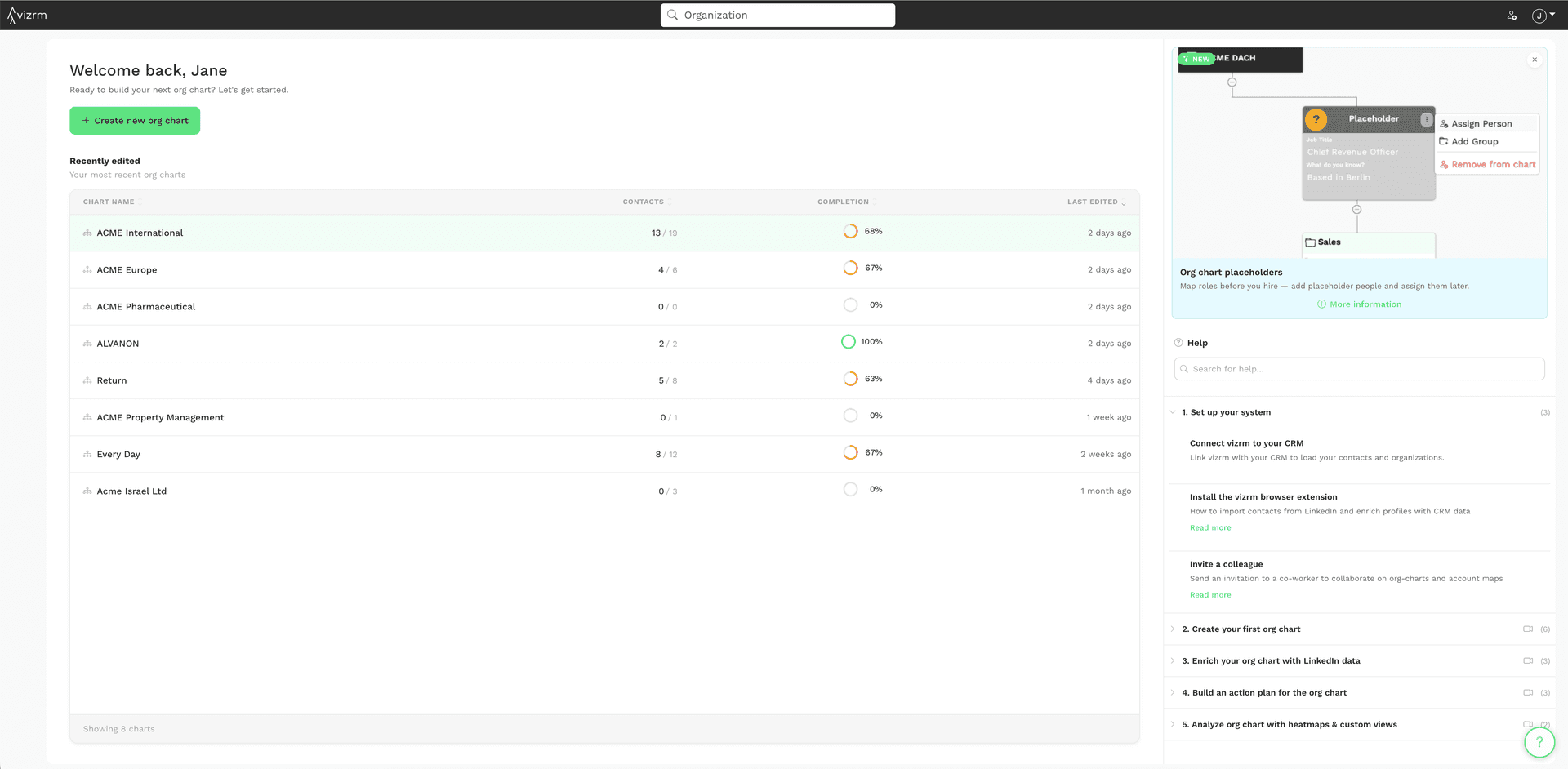The height and width of the screenshot is (769, 1568).
Task: Click org chart icon for ACME Property Management
Action: click(x=87, y=417)
